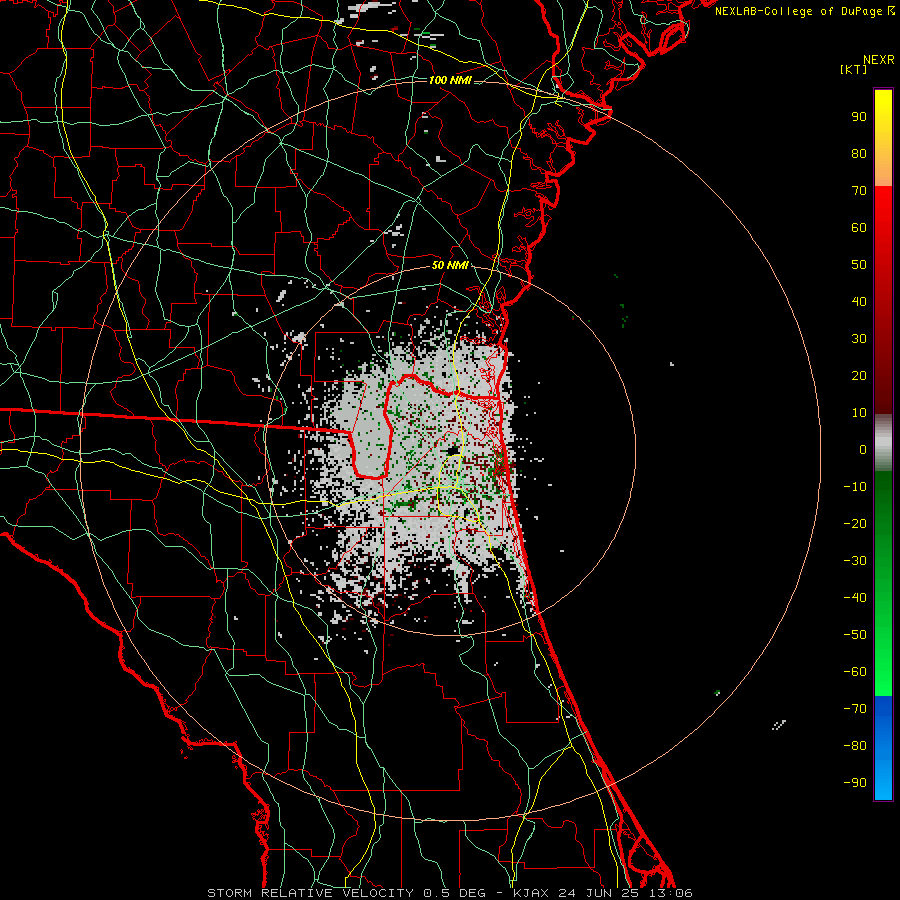Click the STORM RELATIVE VELOCITY footer text
Image resolution: width=900 pixels, height=900 pixels.
pyautogui.click(x=310, y=893)
